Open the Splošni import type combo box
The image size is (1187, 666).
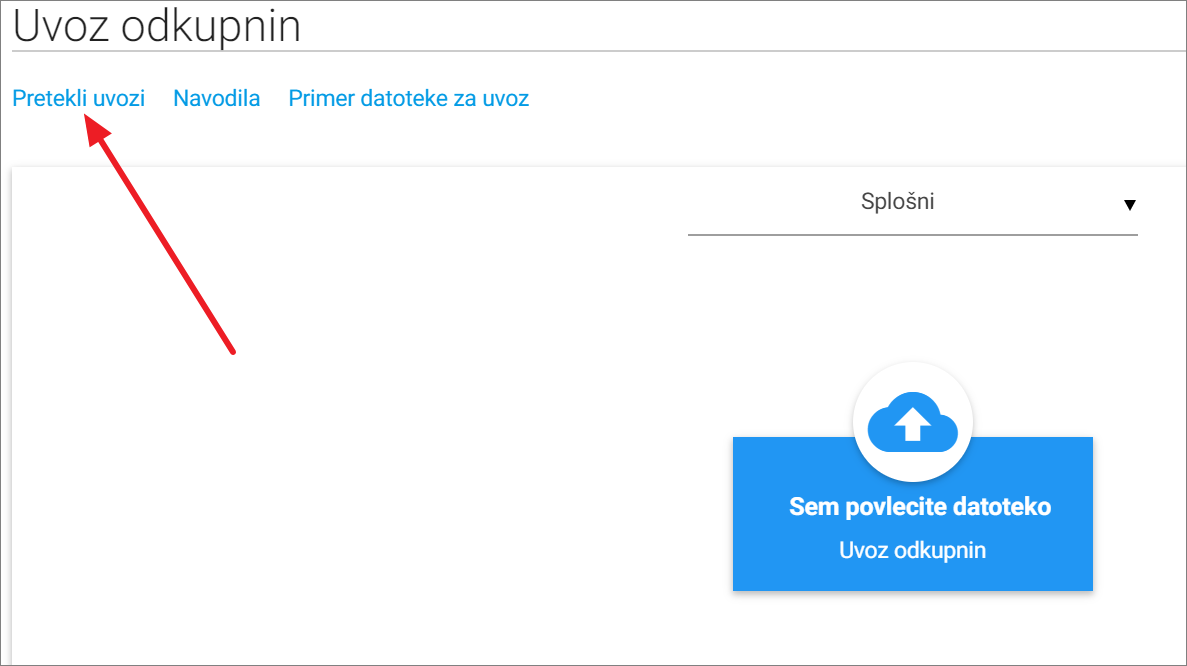click(x=912, y=203)
